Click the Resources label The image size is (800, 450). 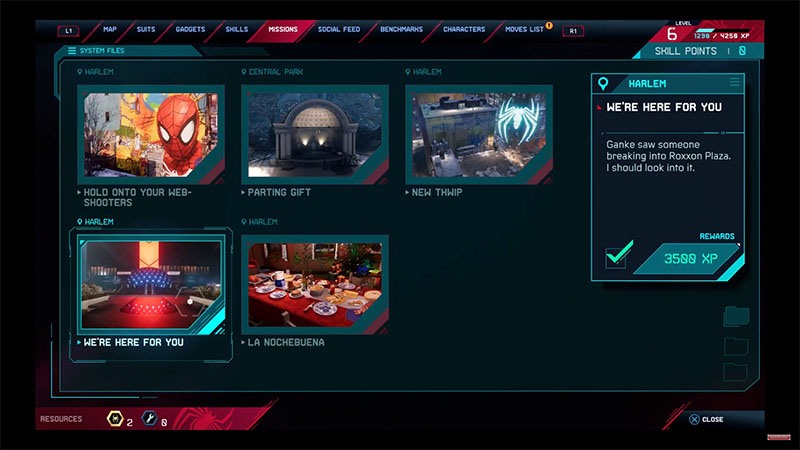click(x=61, y=419)
